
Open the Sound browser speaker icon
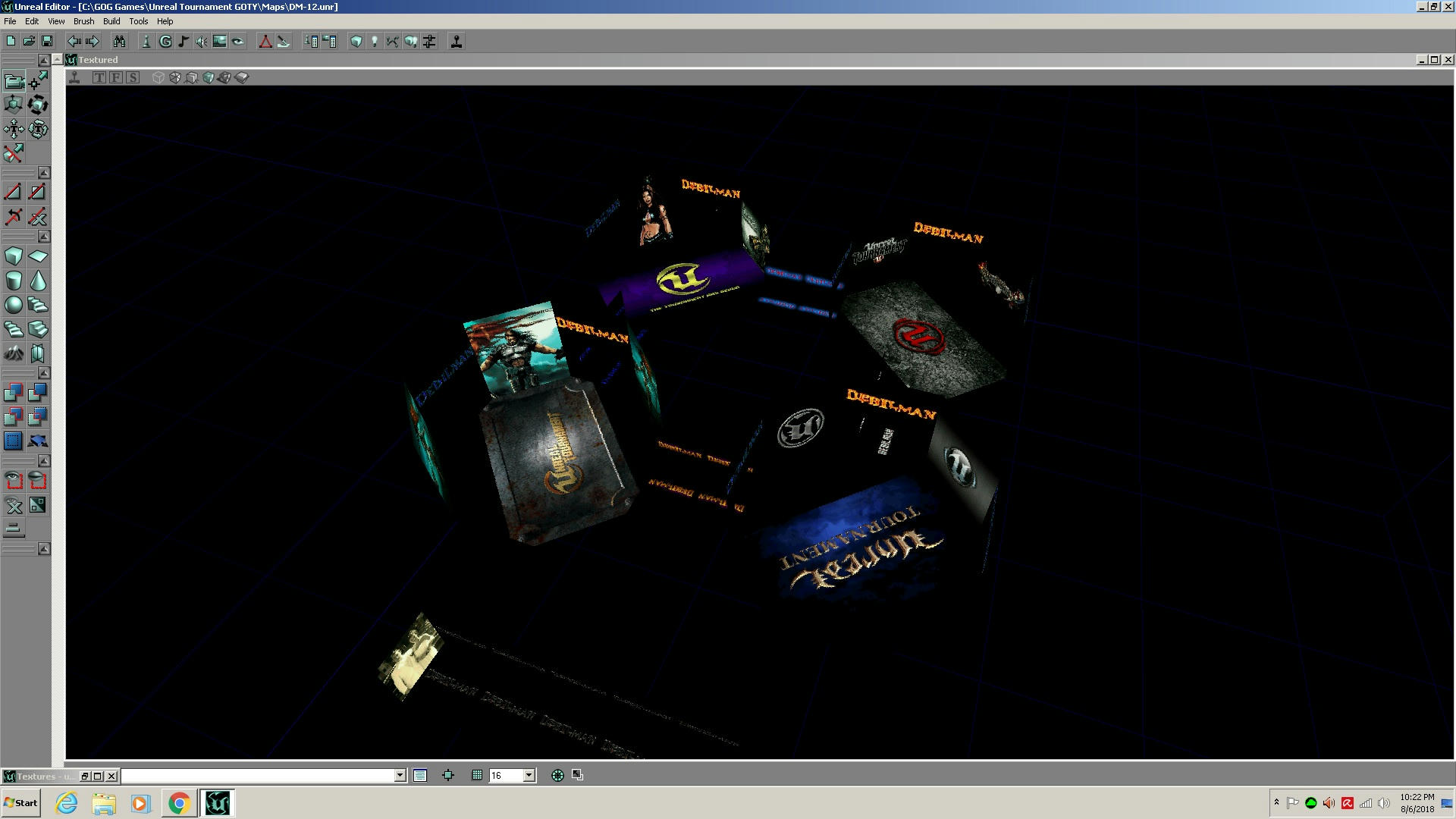pyautogui.click(x=201, y=41)
